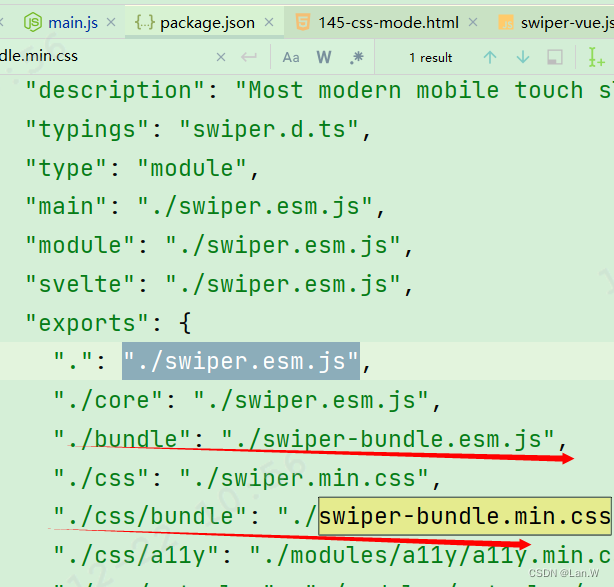Click the "./core" key
This screenshot has height=587, width=614.
tap(108, 400)
